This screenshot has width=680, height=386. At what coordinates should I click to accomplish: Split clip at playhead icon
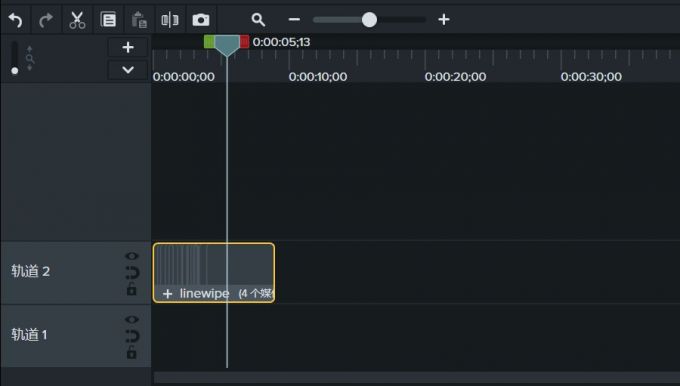tap(170, 20)
